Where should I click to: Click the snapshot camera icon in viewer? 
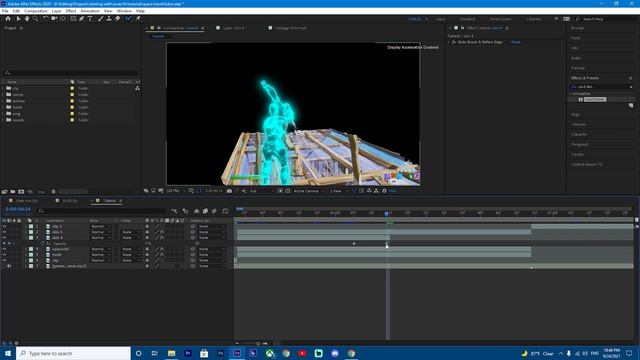[x=229, y=191]
